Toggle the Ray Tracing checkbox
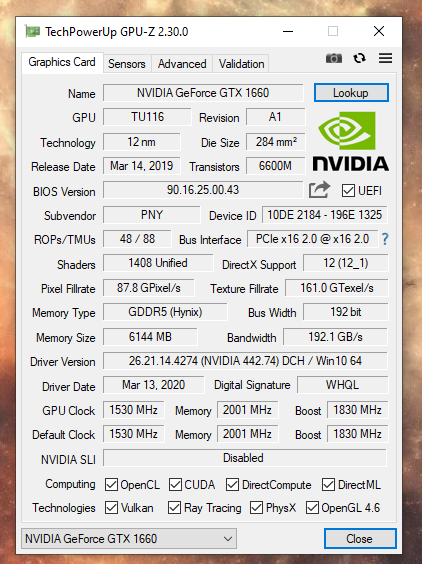 pos(174,508)
